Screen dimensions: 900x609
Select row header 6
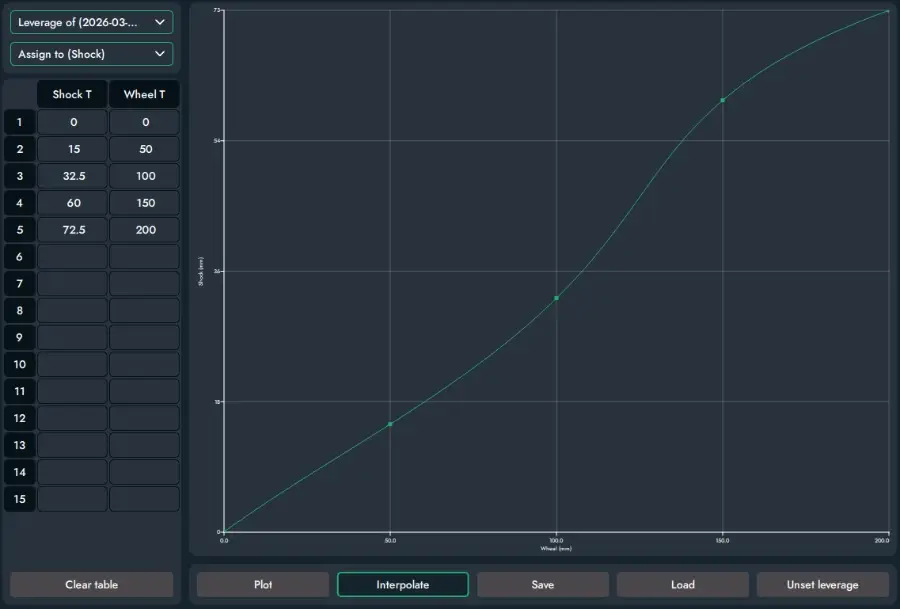click(20, 257)
